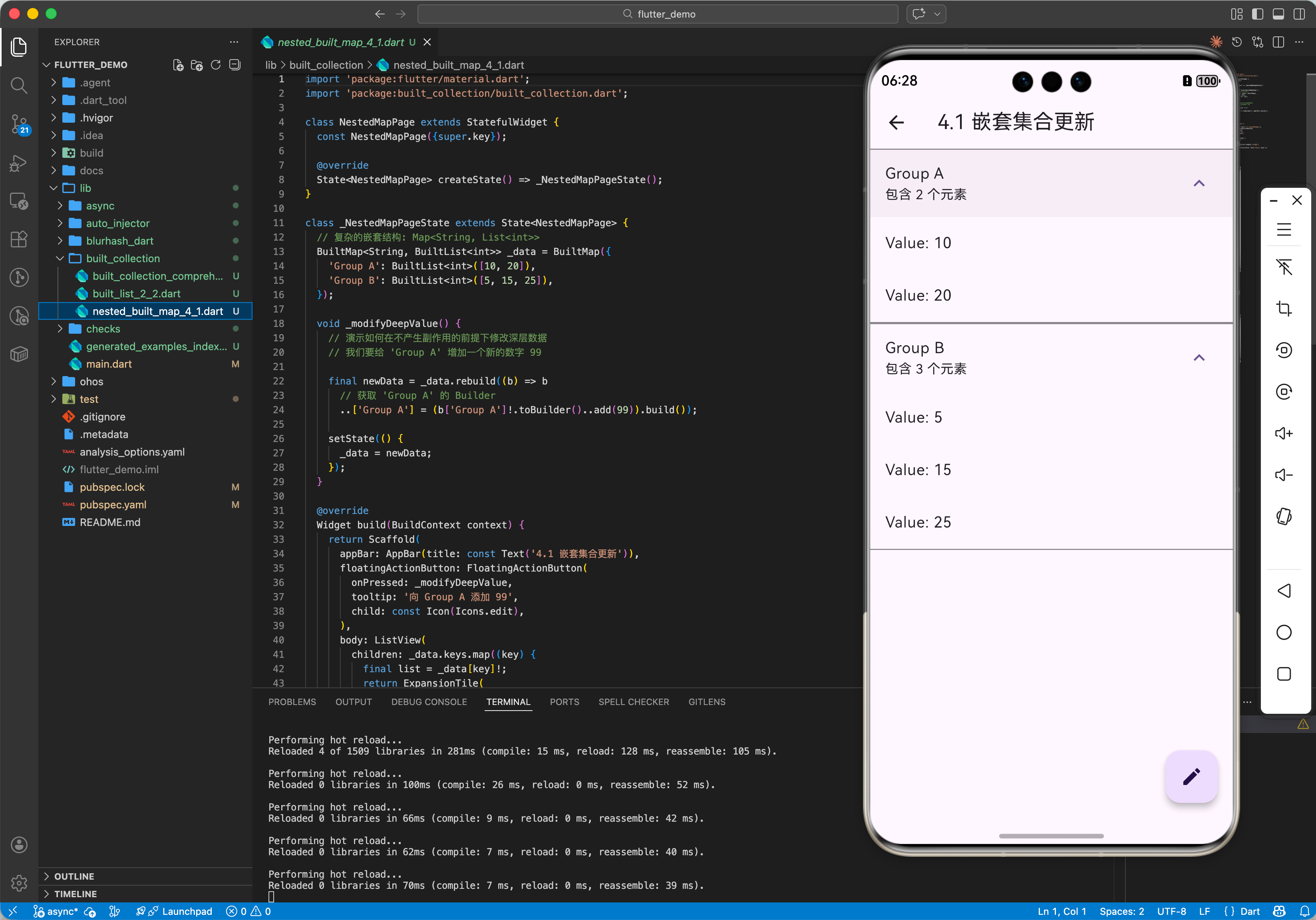This screenshot has height=920, width=1316.
Task: Open the Source Control view
Action: click(x=19, y=123)
